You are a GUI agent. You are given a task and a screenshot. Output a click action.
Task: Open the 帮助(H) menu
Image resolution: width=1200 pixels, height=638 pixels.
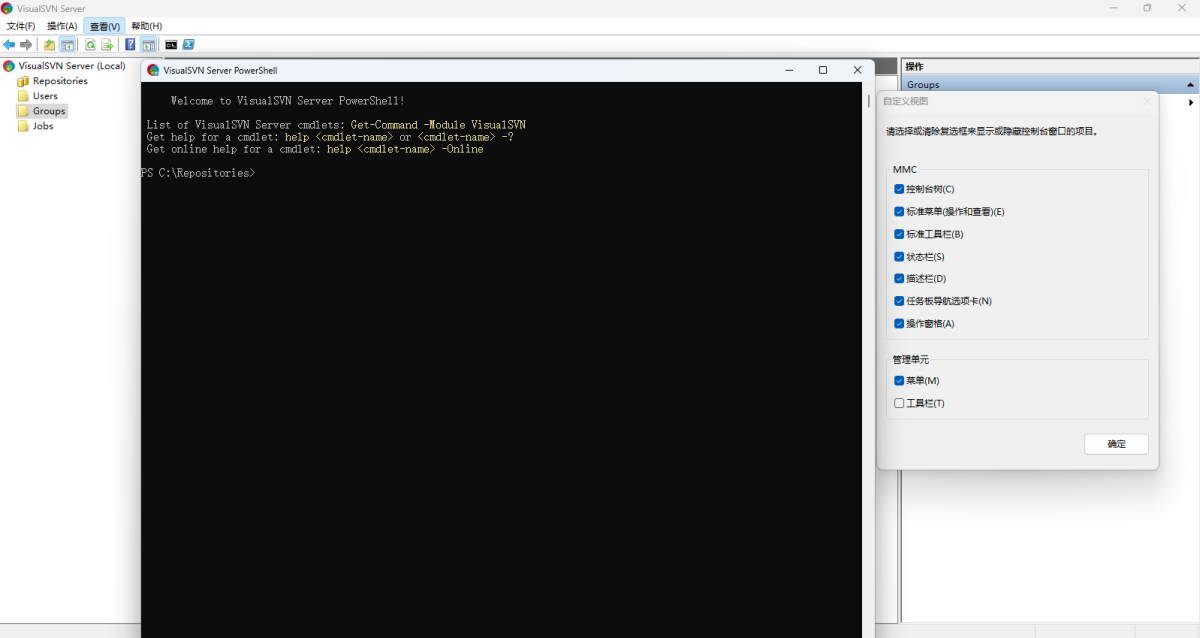pyautogui.click(x=146, y=26)
